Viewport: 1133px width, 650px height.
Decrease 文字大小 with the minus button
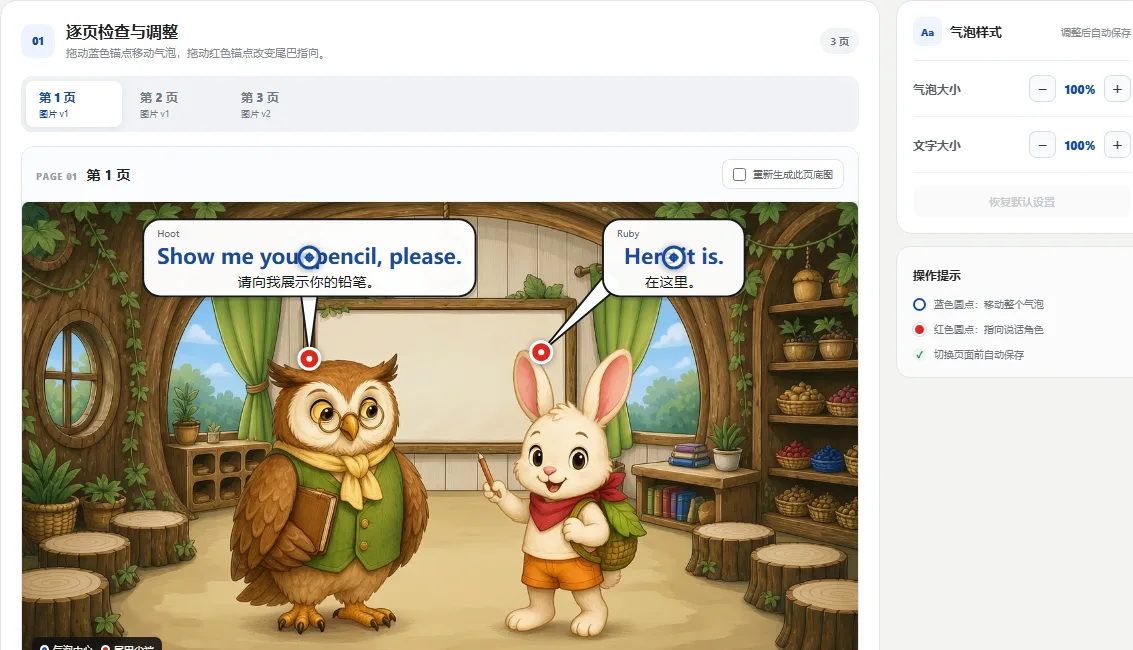(1042, 145)
